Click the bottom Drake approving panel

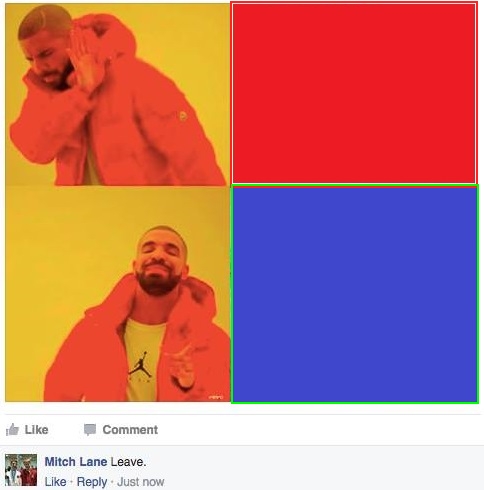coord(117,294)
